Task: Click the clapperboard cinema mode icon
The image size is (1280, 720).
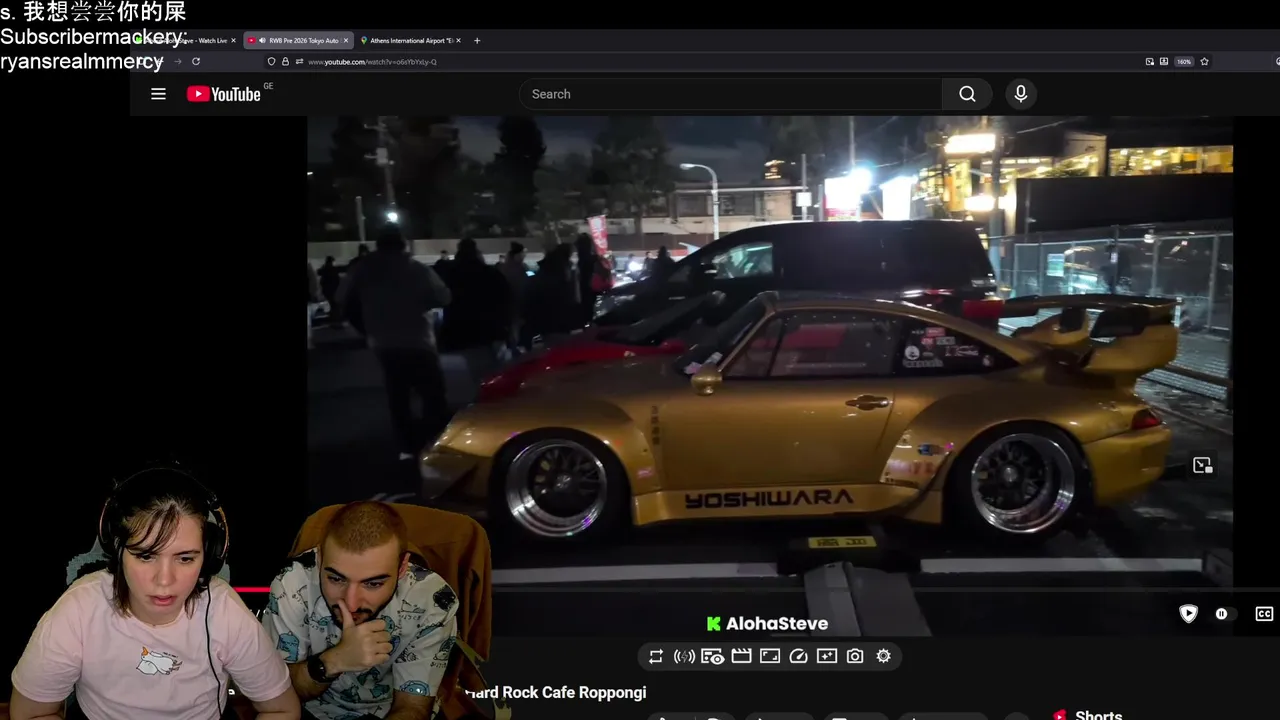Action: [741, 656]
